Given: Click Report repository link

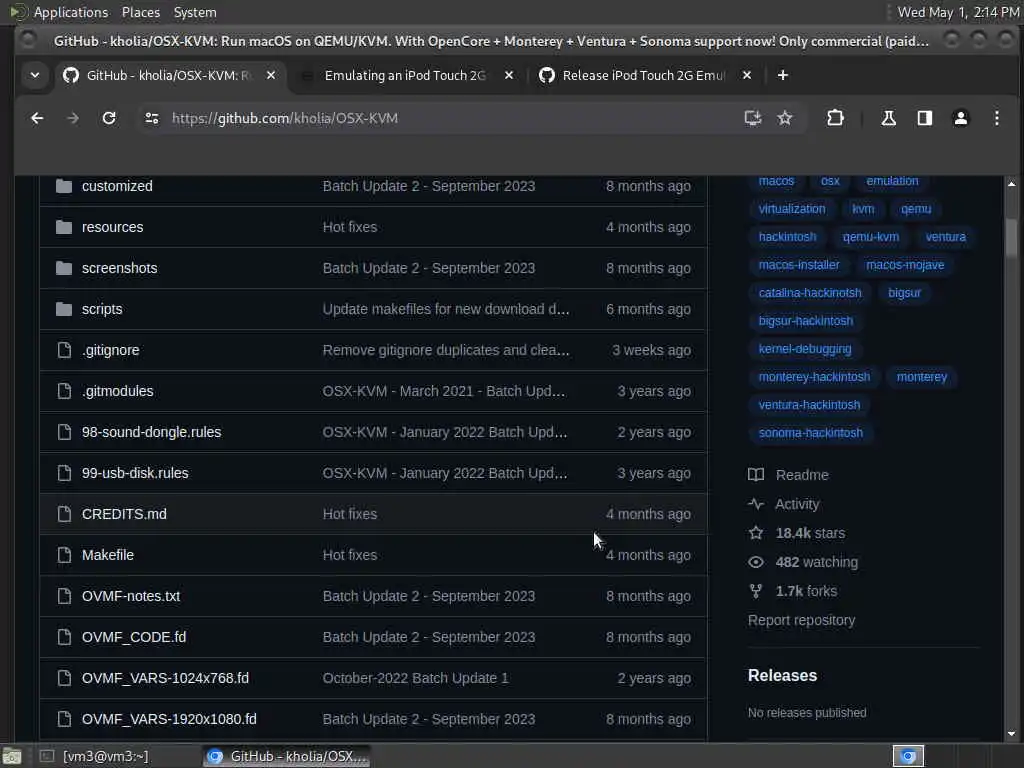Looking at the screenshot, I should [x=801, y=620].
